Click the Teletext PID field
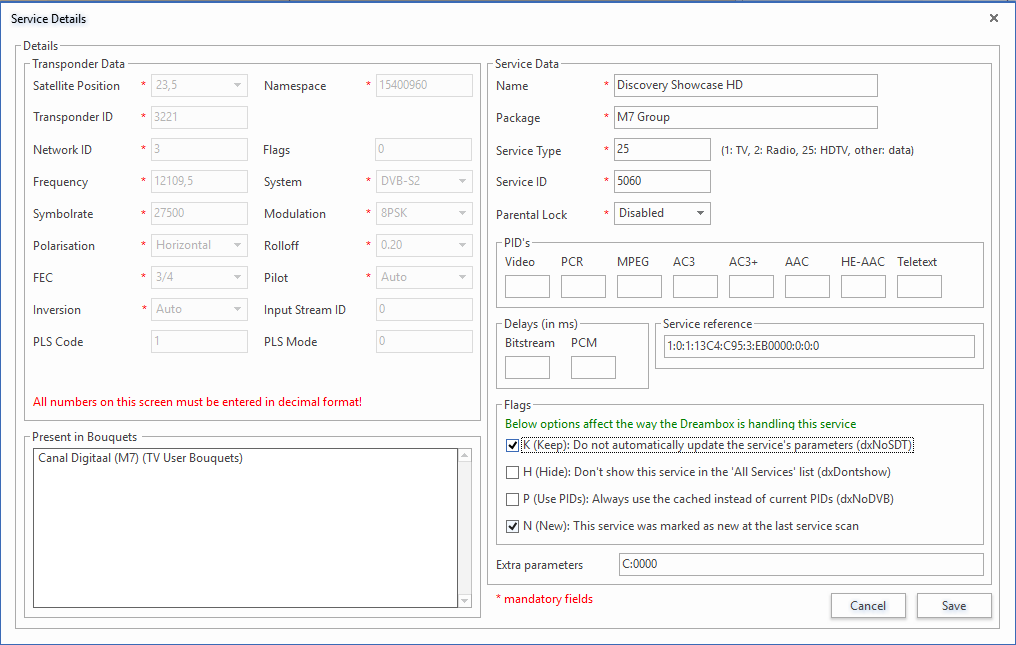Viewport: 1016px width, 645px height. pos(919,287)
